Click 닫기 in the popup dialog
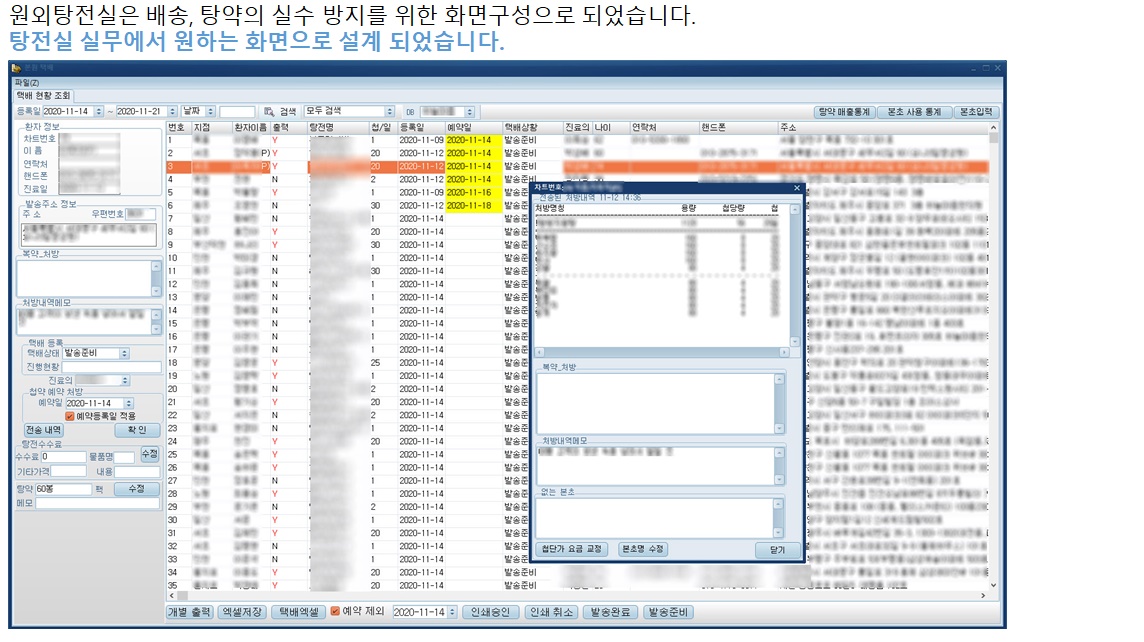This screenshot has width=1144, height=642. coord(777,549)
